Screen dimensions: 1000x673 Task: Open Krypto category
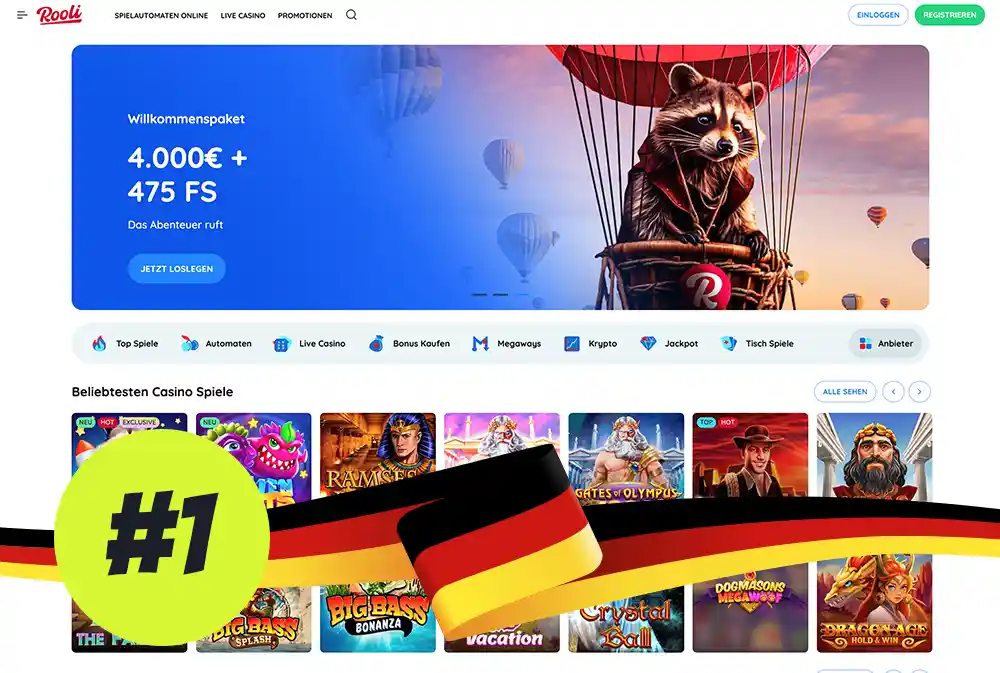[x=591, y=343]
